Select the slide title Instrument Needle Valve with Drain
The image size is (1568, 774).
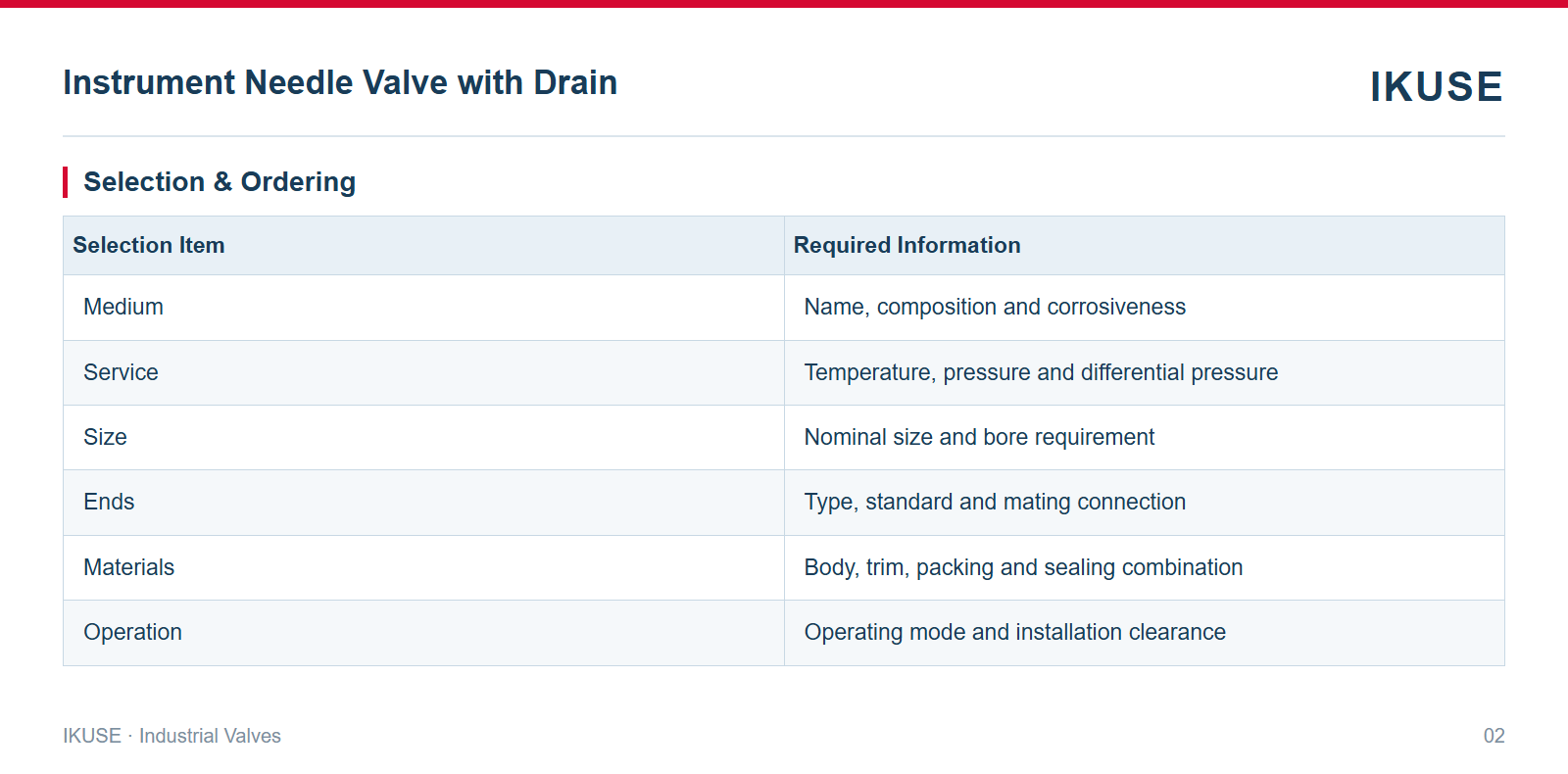(340, 82)
